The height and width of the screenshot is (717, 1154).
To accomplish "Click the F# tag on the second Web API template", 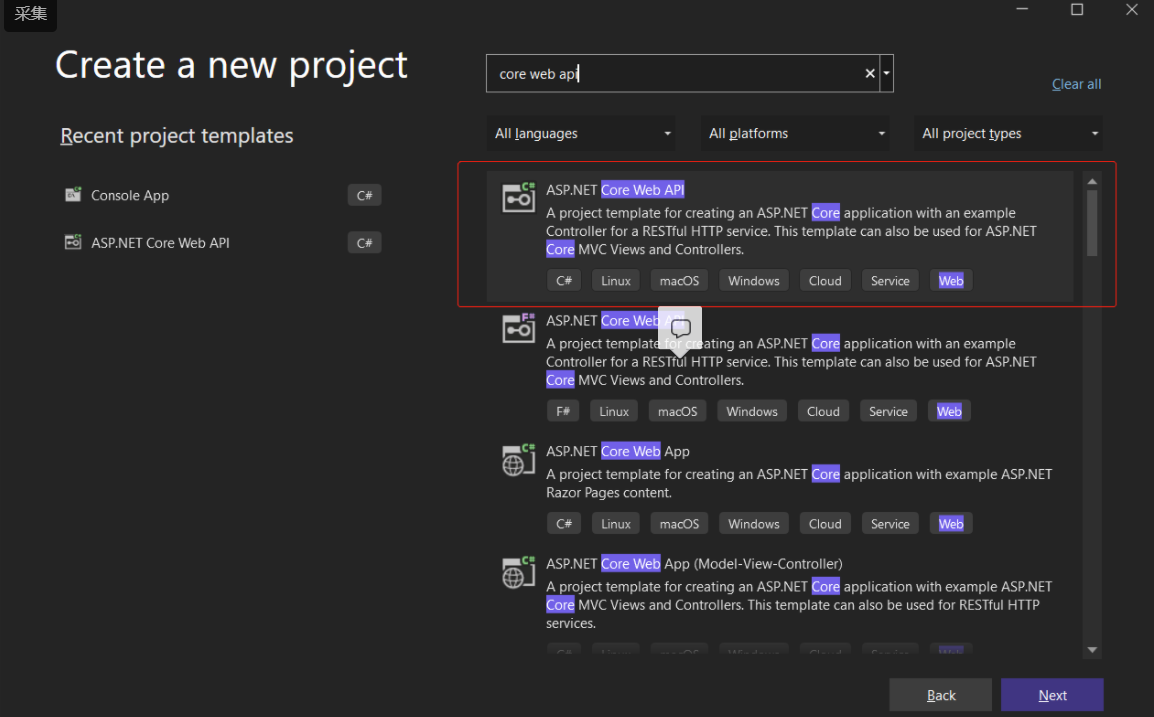I will click(x=563, y=411).
